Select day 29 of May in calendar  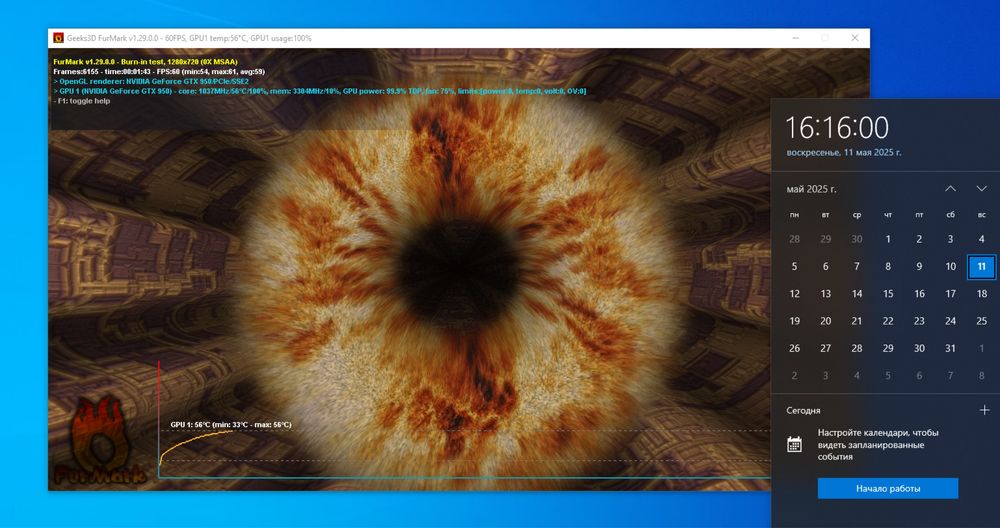(888, 348)
